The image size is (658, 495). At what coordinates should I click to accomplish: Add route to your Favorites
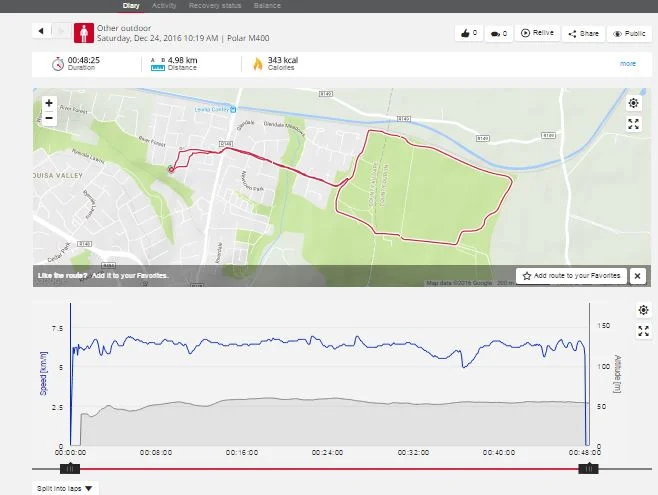[x=571, y=276]
